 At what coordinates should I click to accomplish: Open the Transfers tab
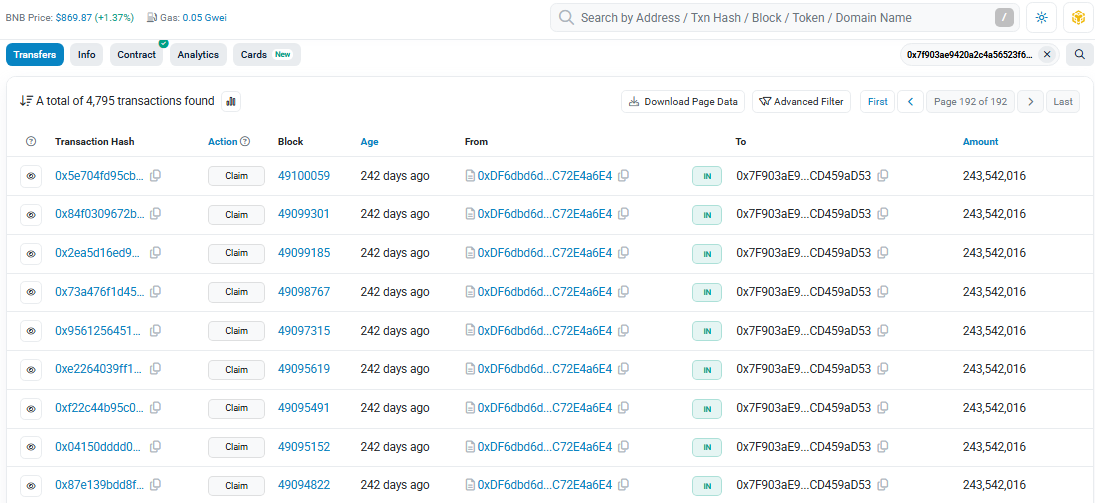35,54
